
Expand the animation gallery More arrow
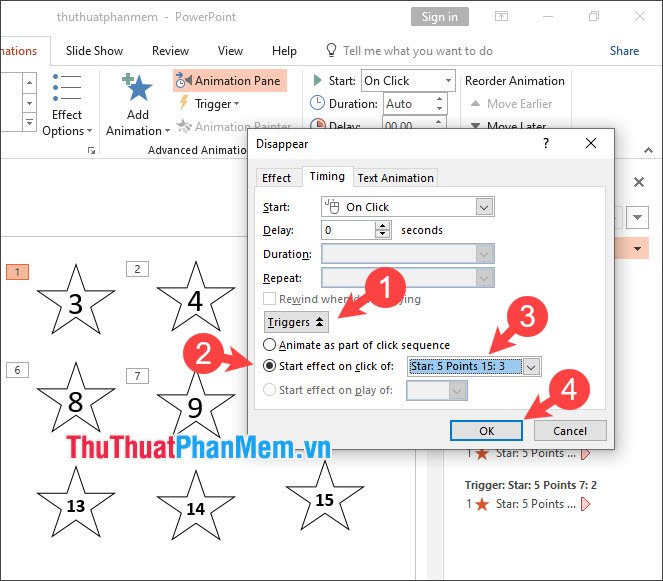pyautogui.click(x=29, y=122)
